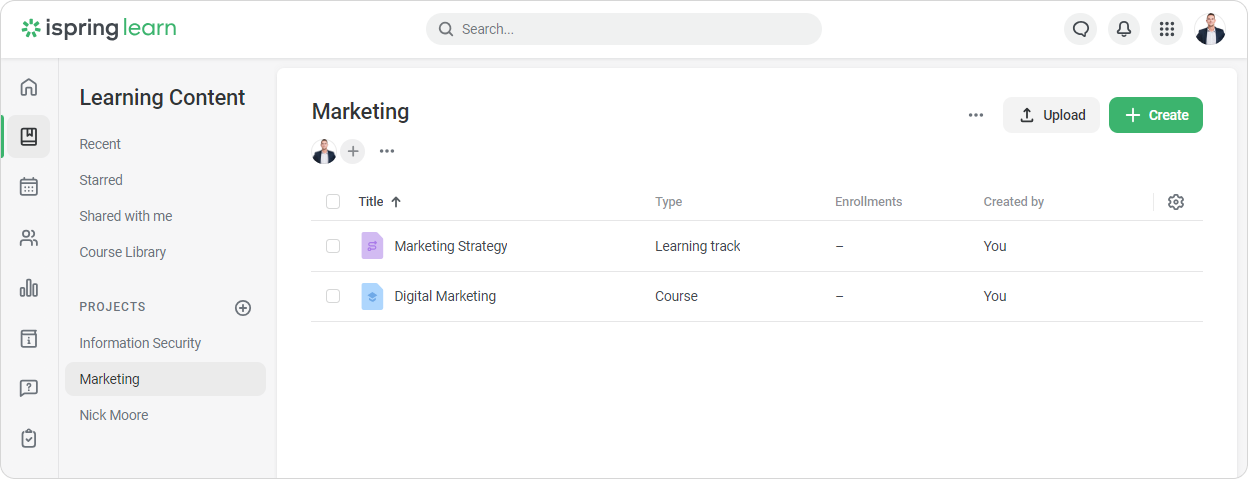Open the users icon in left sidebar
The height and width of the screenshot is (479, 1248).
(29, 238)
